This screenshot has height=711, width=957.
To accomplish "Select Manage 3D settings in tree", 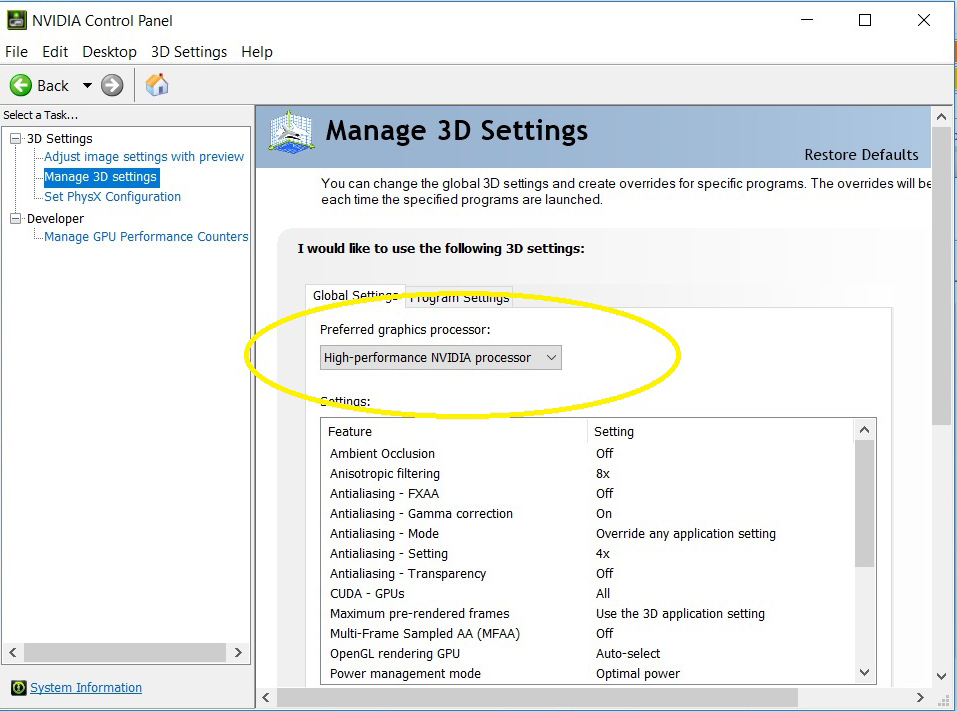I will 101,177.
